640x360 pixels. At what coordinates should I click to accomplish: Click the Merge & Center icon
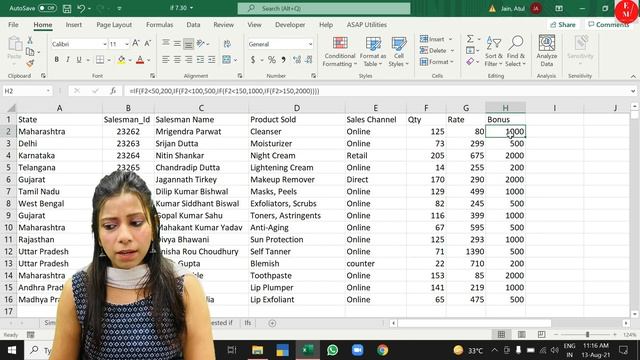(227, 60)
